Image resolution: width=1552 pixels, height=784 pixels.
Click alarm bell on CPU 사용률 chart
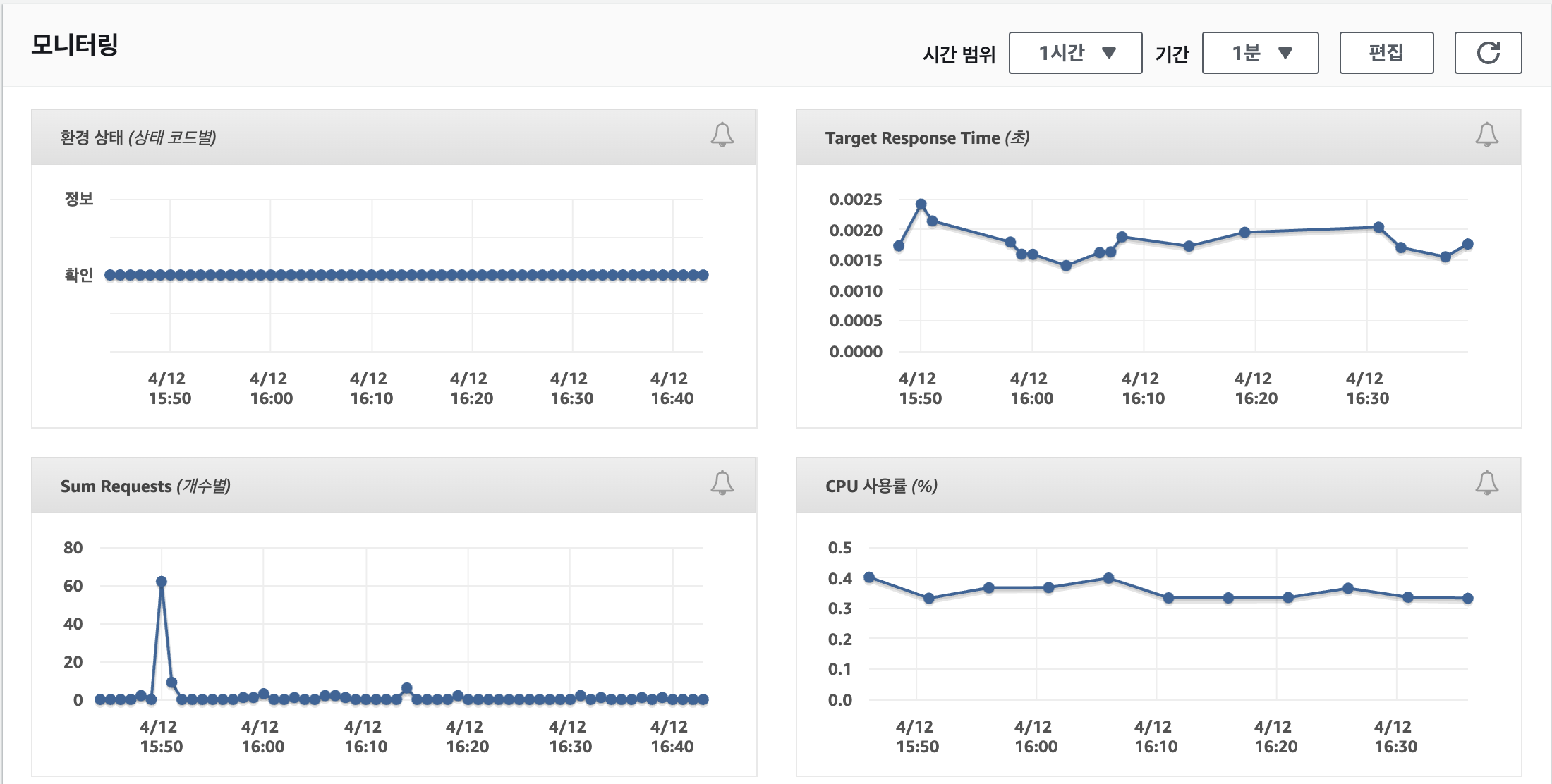click(x=1486, y=483)
